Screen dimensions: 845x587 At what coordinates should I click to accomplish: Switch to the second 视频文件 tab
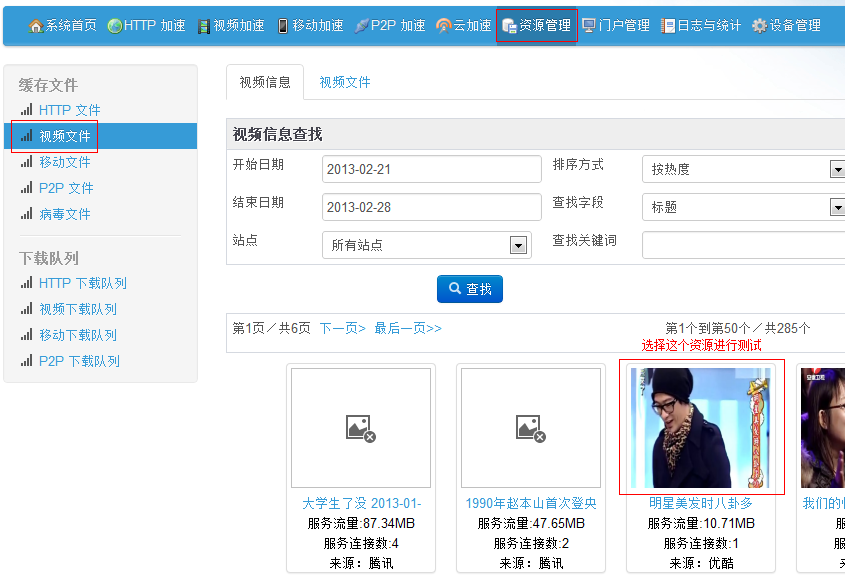pos(345,83)
